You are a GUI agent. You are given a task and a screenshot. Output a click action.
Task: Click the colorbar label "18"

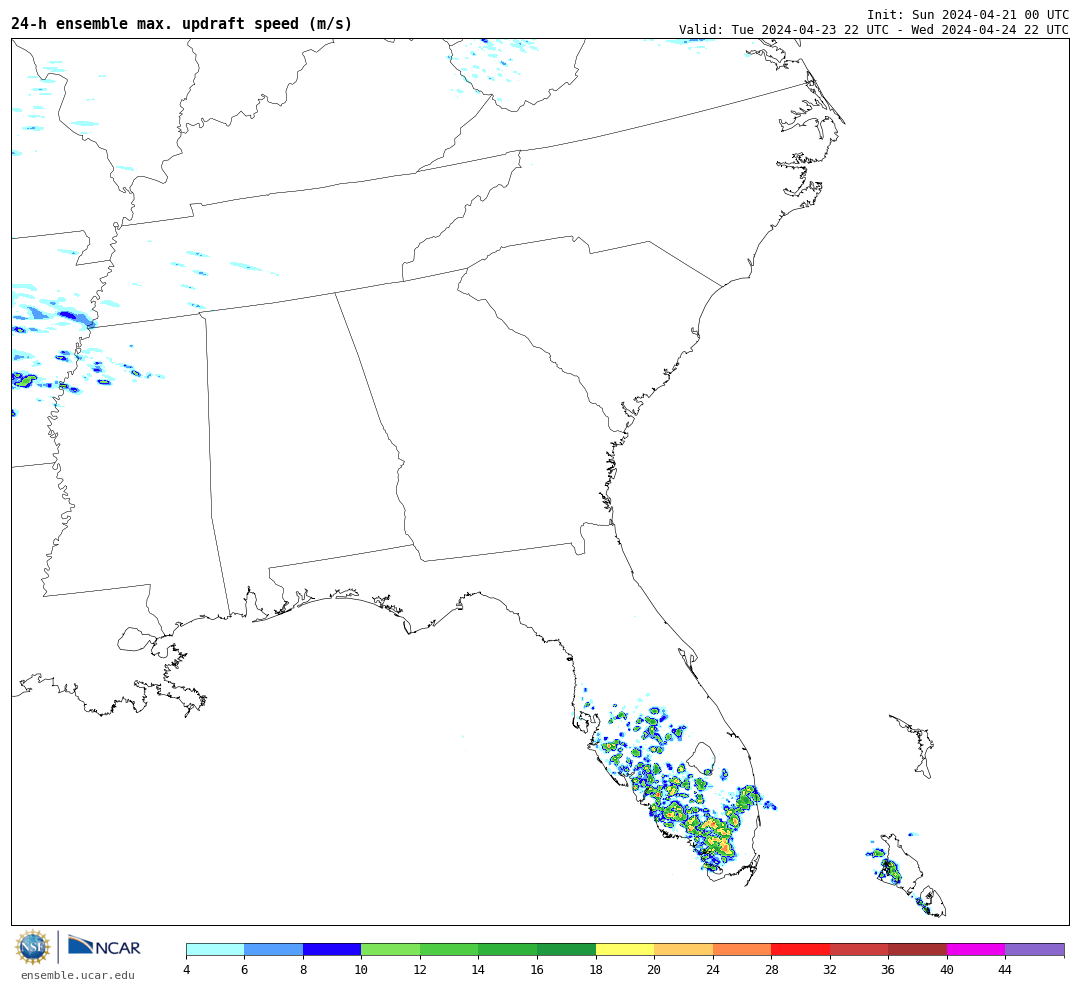(x=596, y=970)
